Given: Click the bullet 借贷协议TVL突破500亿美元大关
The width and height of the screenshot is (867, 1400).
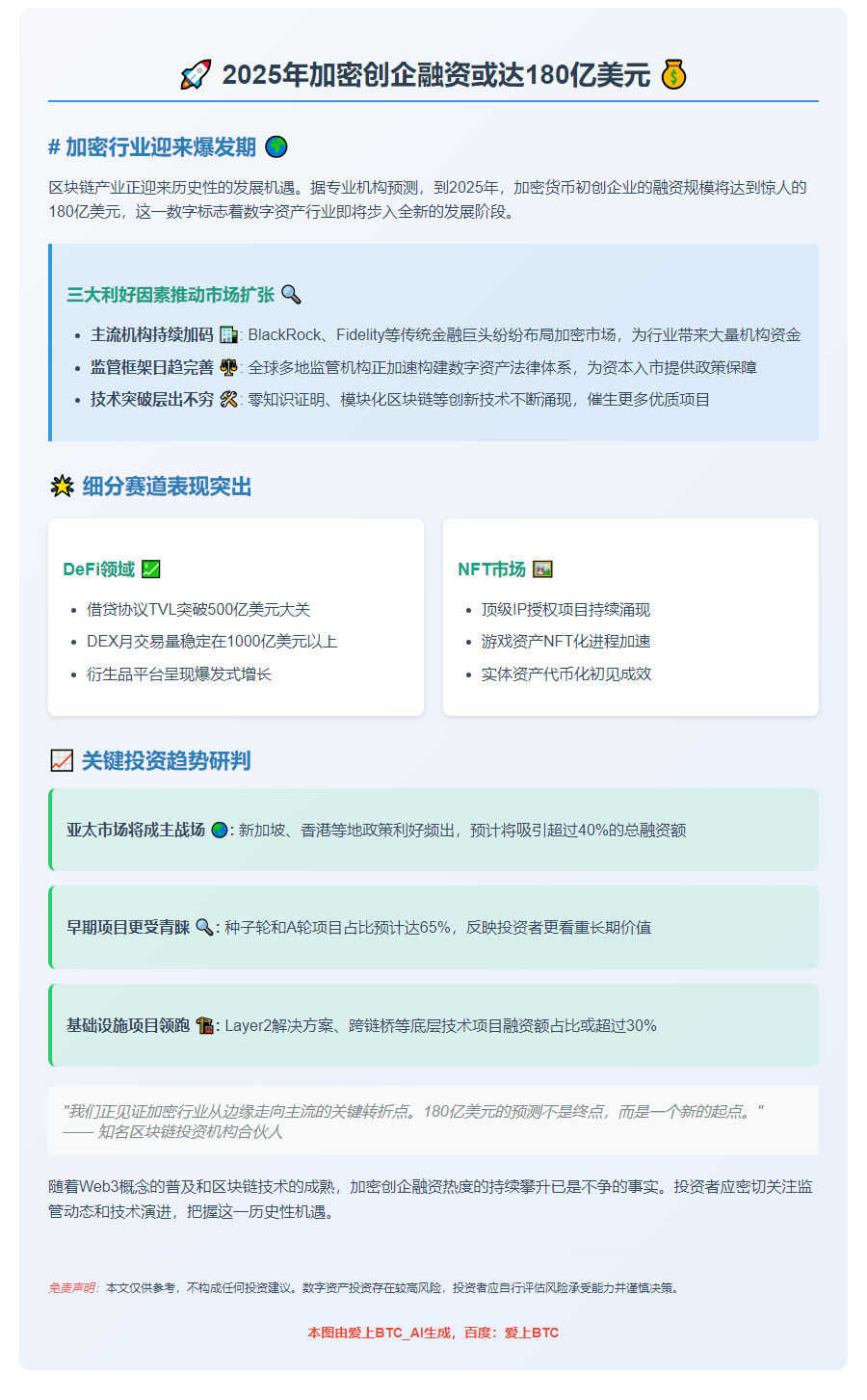Looking at the screenshot, I should (198, 610).
